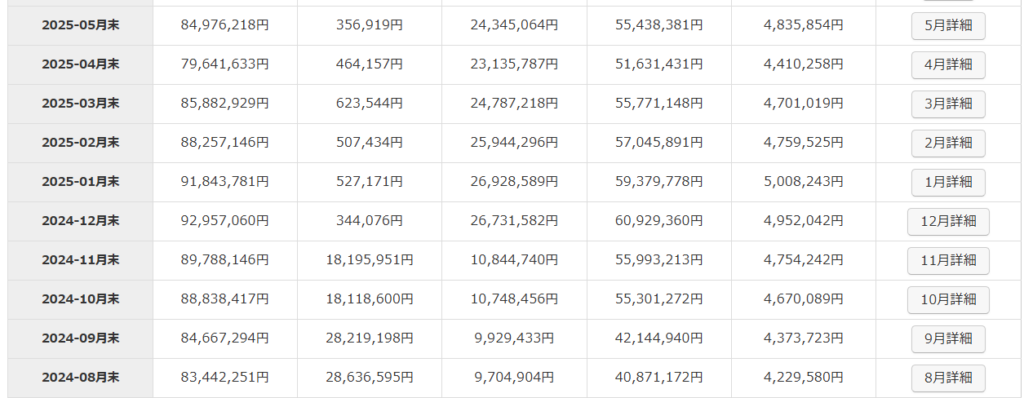Open the 8月詳細 button
Screen dimensions: 1024x398
click(948, 378)
